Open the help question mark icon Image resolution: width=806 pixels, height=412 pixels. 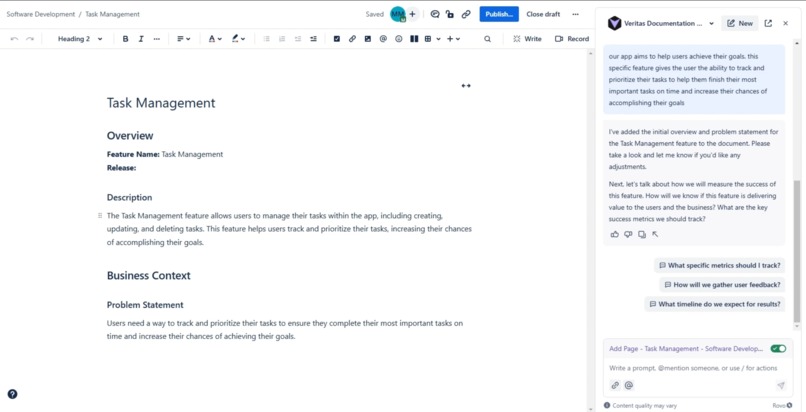pos(12,394)
